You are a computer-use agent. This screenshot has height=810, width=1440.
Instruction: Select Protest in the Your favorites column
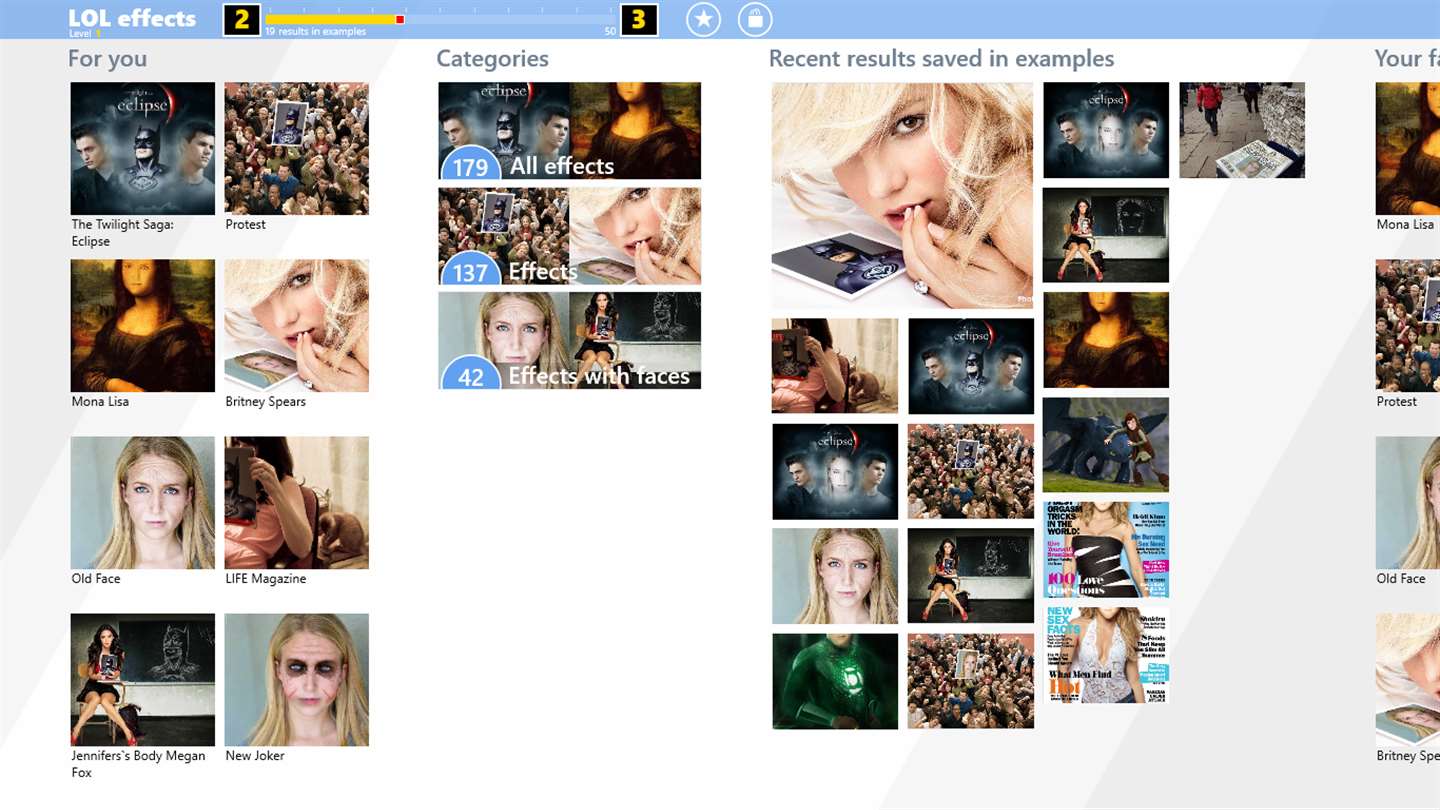[1408, 325]
